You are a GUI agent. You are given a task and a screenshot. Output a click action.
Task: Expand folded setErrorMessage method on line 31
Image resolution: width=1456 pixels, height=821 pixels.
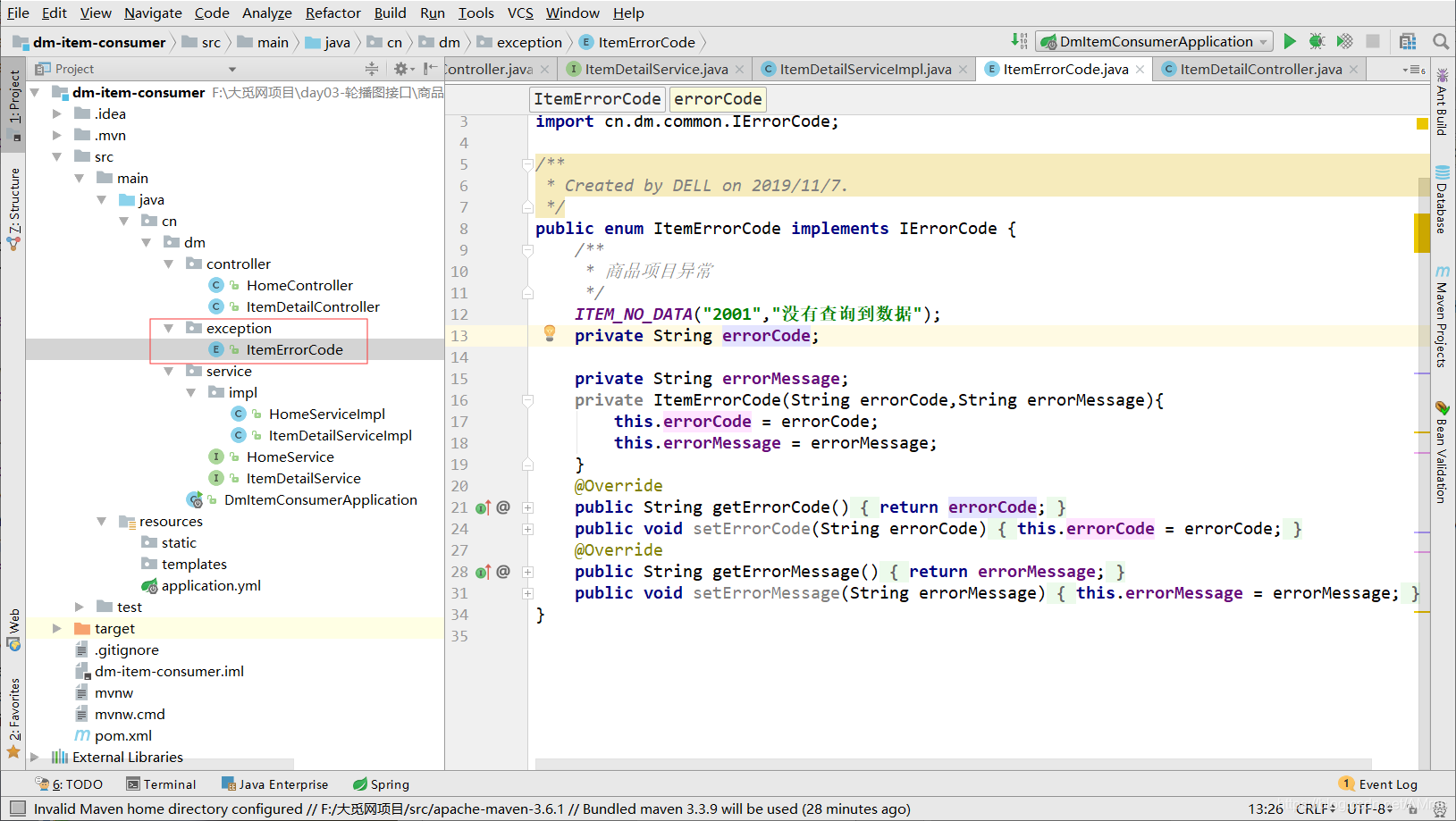(527, 593)
